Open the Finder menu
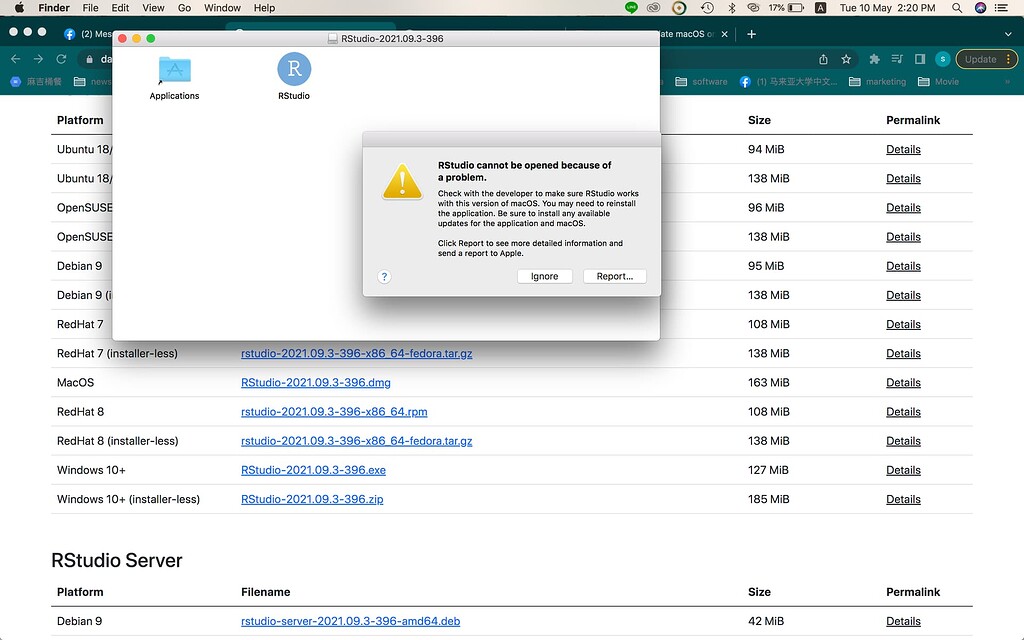1024x640 pixels. (x=54, y=8)
